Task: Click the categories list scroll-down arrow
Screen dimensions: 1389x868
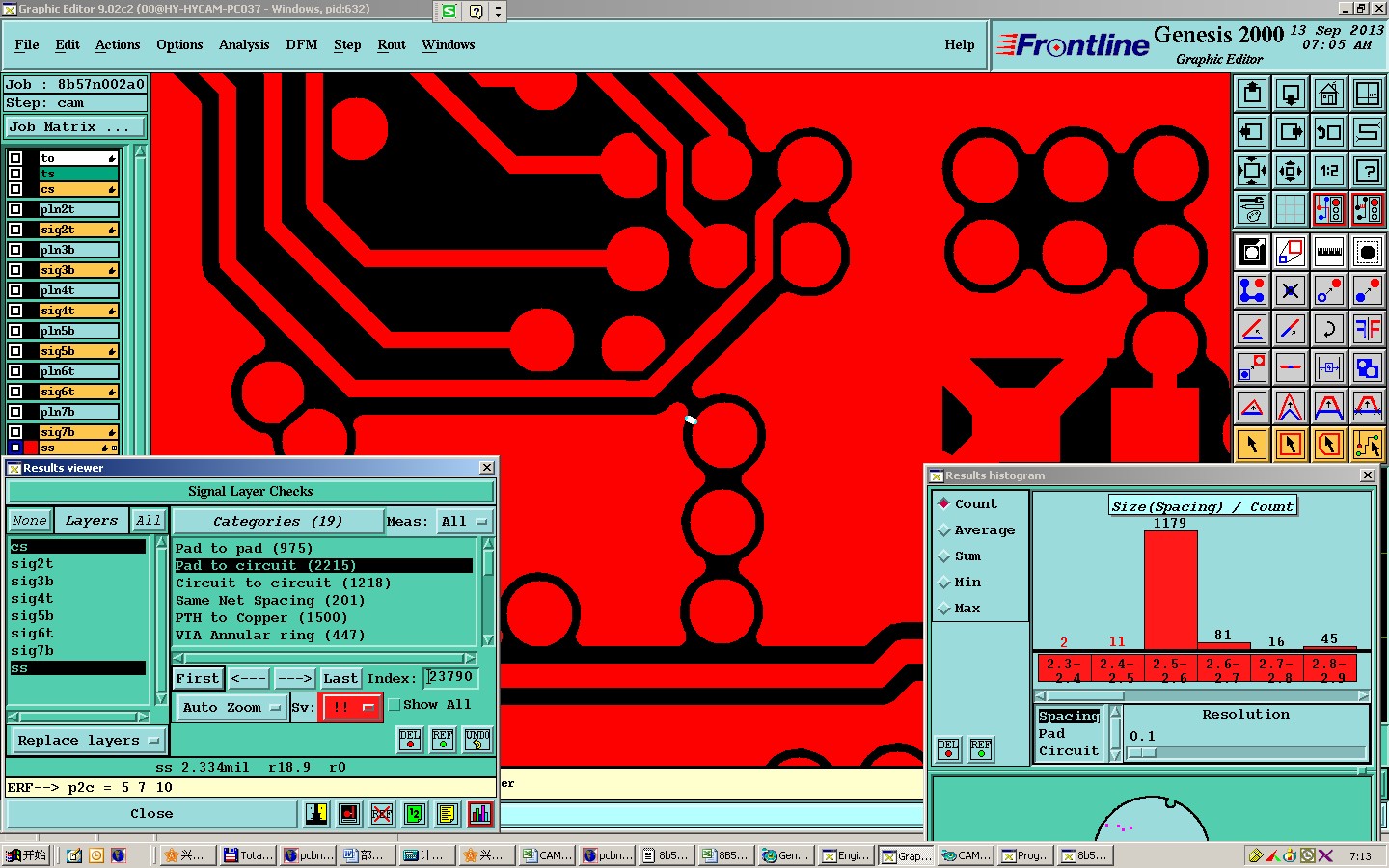Action: pyautogui.click(x=488, y=639)
